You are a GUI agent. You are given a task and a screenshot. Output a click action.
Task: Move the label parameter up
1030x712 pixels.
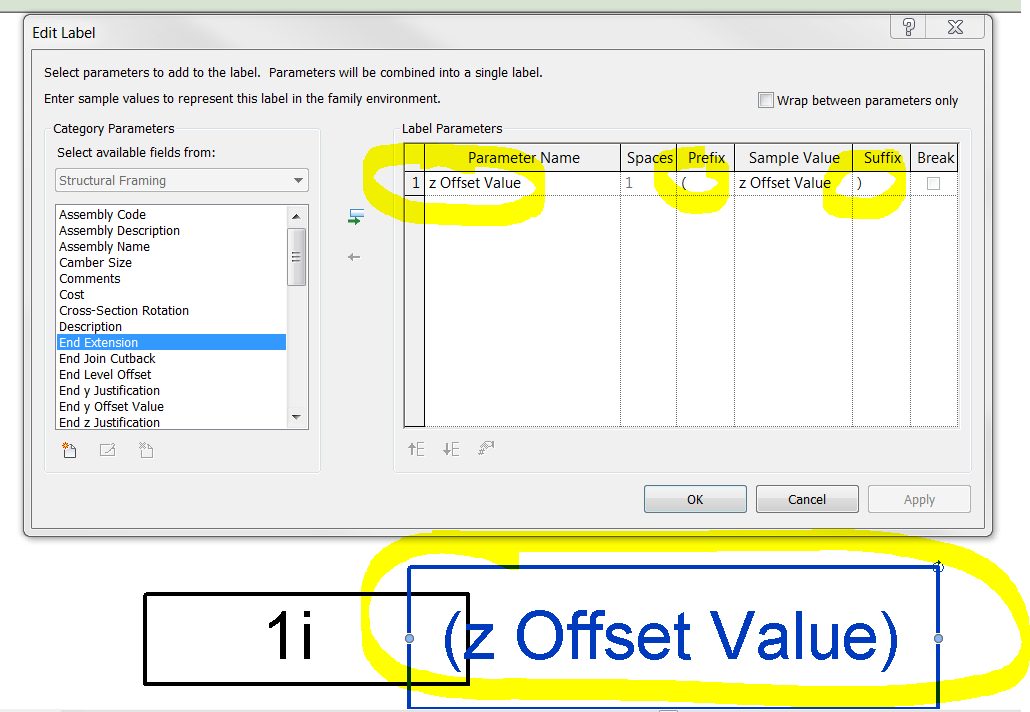click(x=416, y=449)
